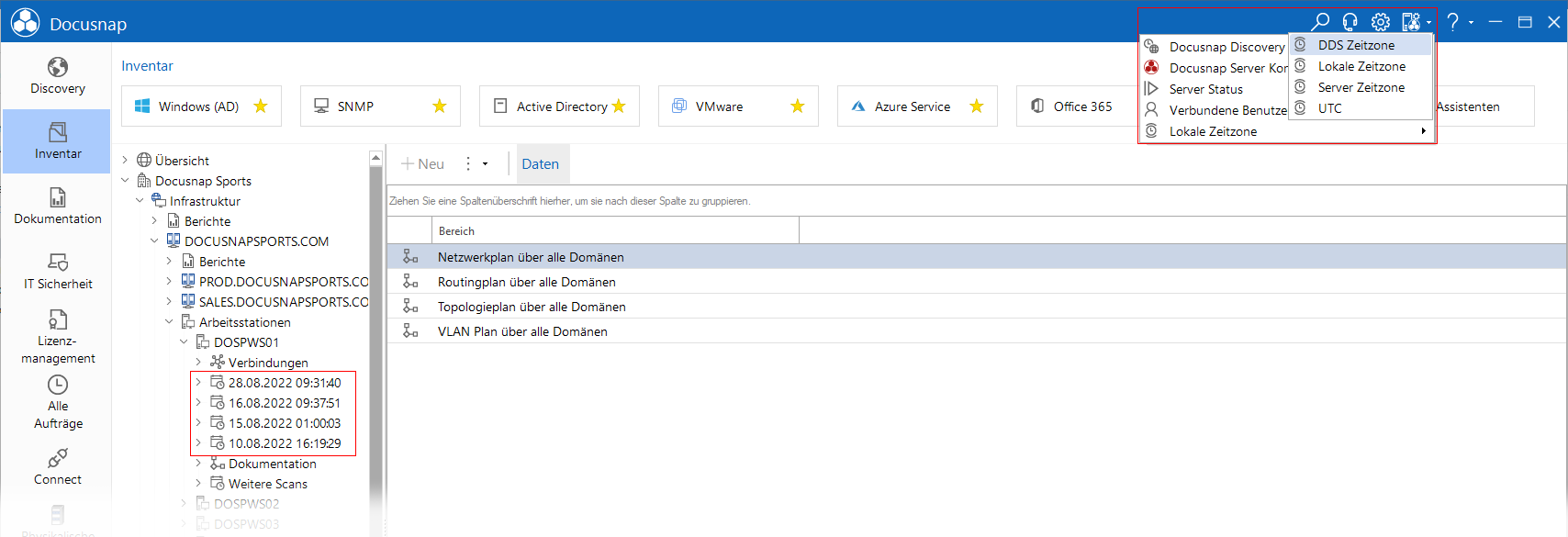Toggle favorite star on Azure Service tile

[x=977, y=106]
